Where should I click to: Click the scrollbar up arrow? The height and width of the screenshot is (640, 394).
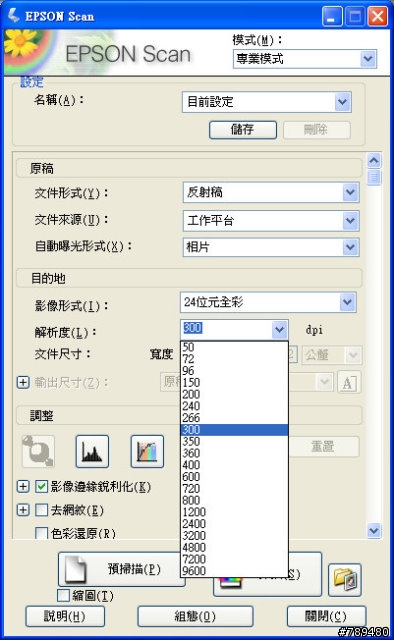(374, 161)
